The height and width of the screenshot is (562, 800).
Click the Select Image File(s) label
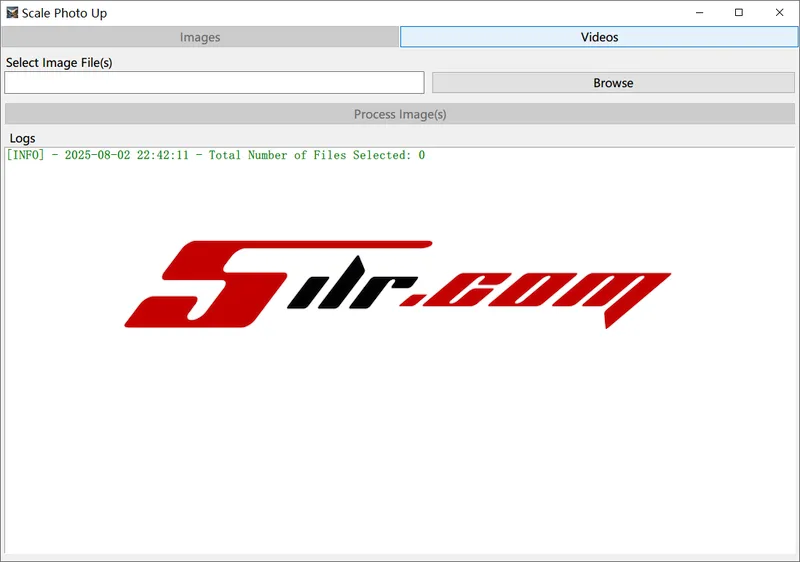click(x=59, y=63)
